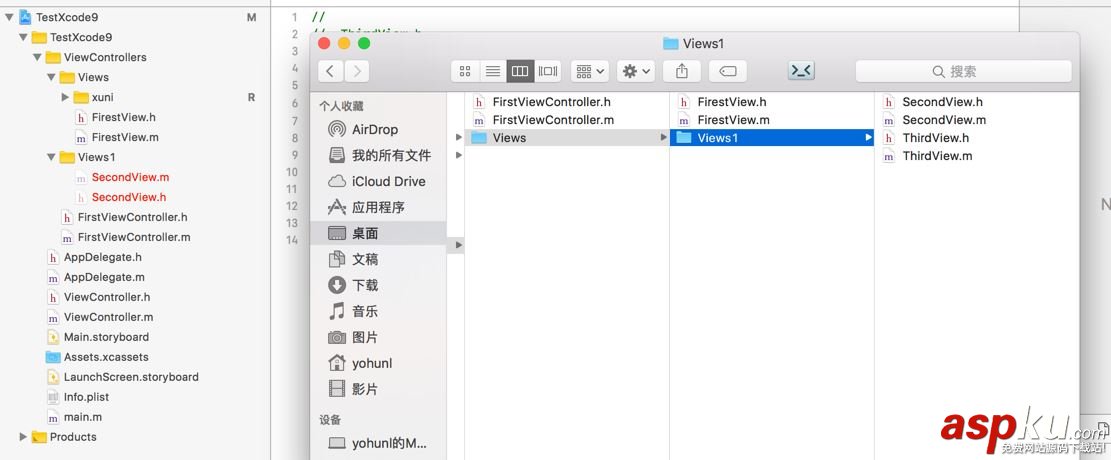Screen dimensions: 1111x460
Task: Expand xuni group in Xcode navigator
Action: 65,96
